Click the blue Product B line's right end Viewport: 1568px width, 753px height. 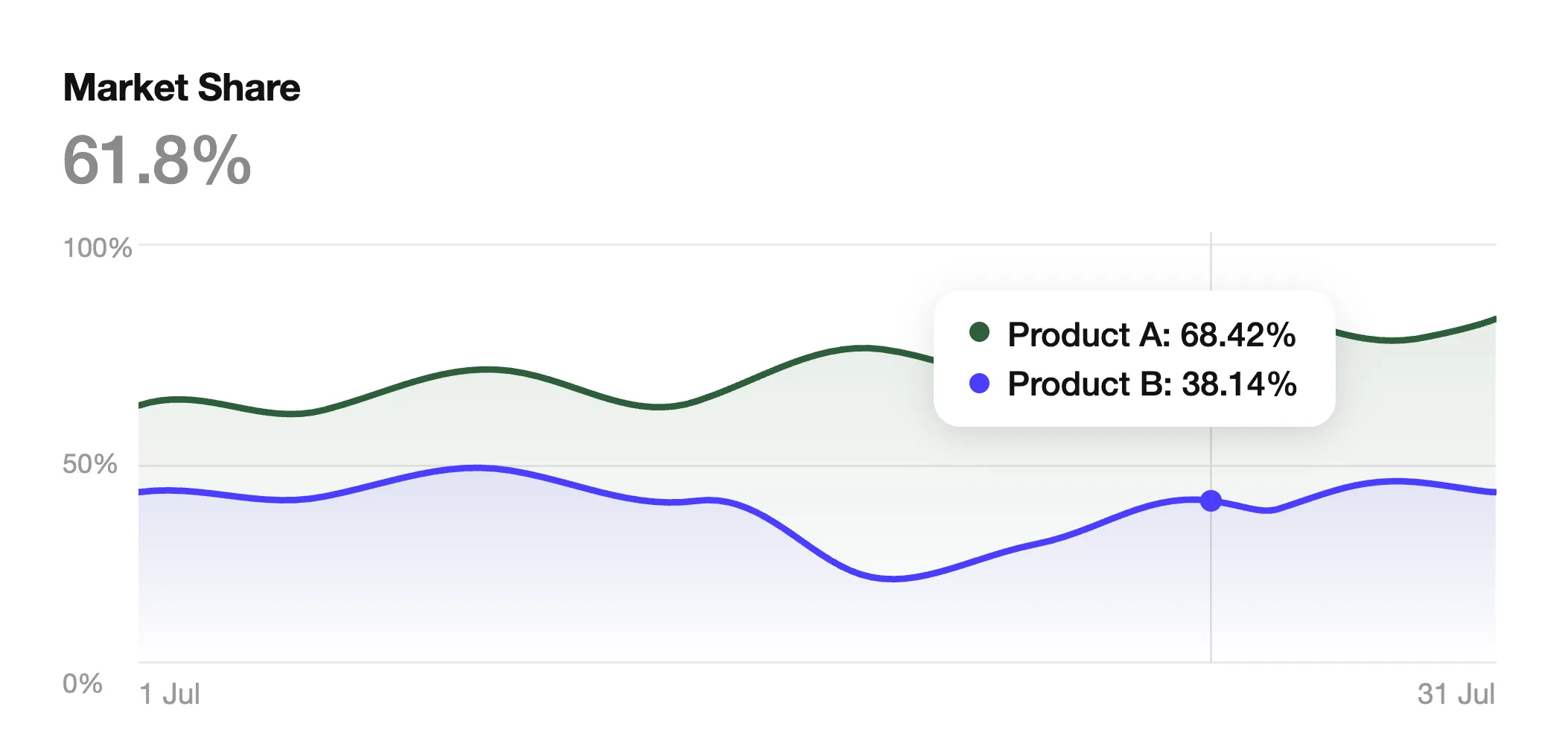tap(1492, 492)
